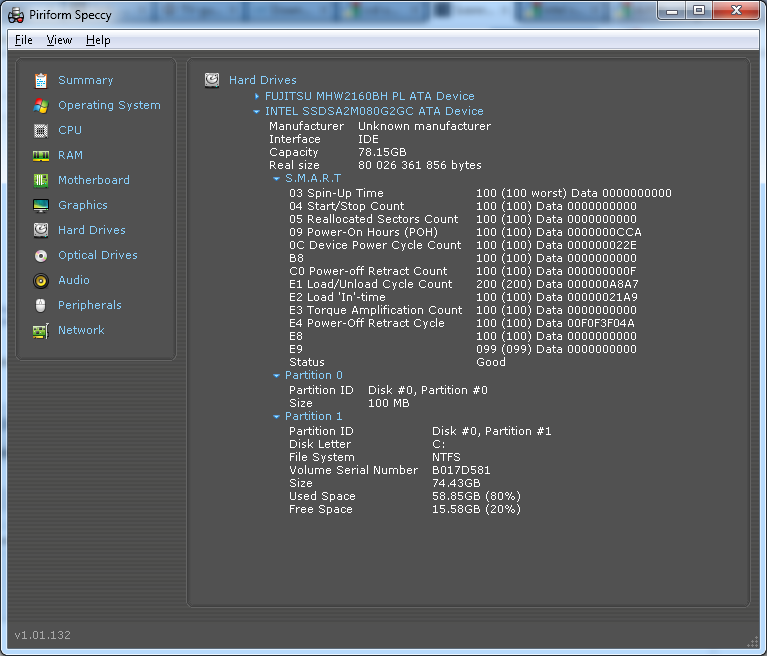Click the Operating System Windows flag icon
Image resolution: width=768 pixels, height=658 pixels.
click(x=41, y=105)
